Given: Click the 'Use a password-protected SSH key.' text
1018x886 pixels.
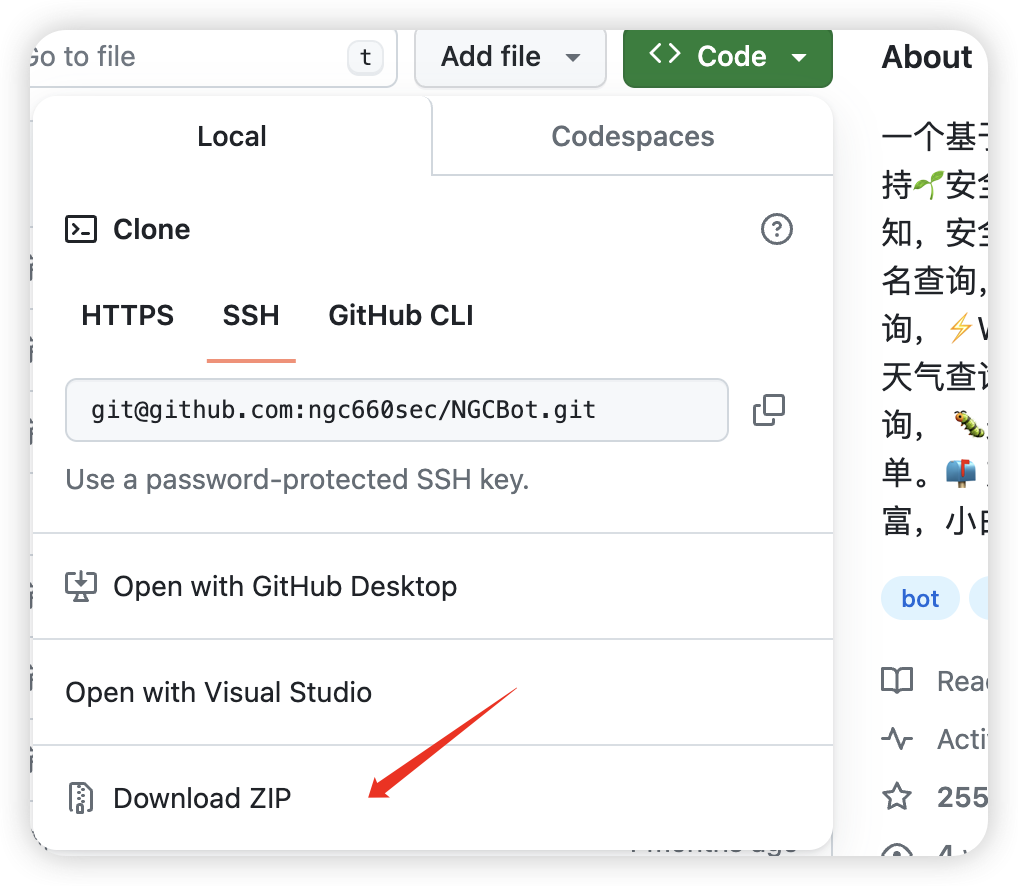Looking at the screenshot, I should coord(297,480).
